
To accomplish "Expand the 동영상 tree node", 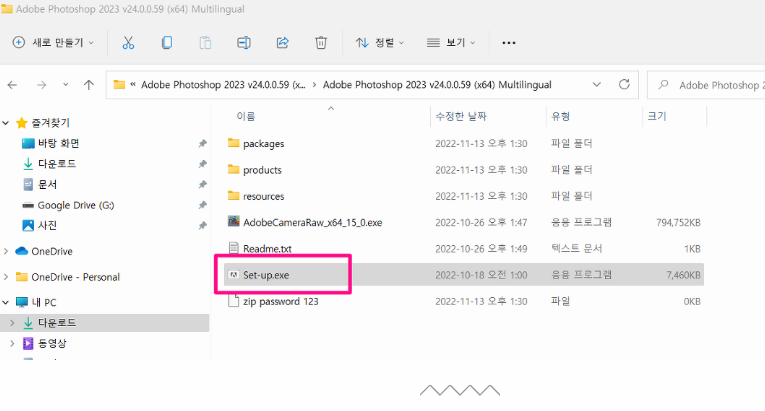I will click(13, 344).
